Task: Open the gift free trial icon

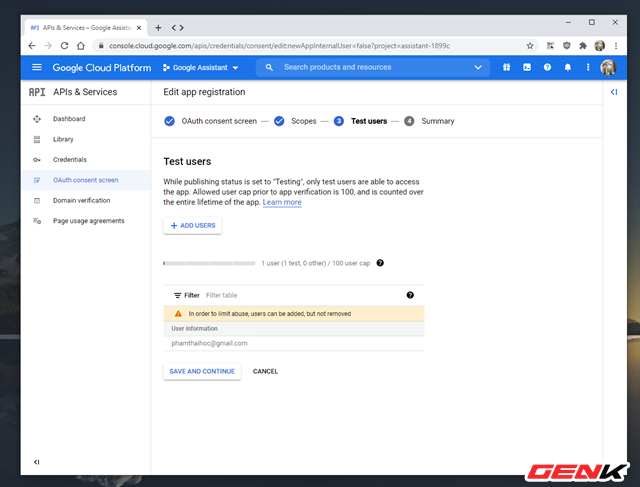Action: pyautogui.click(x=507, y=67)
